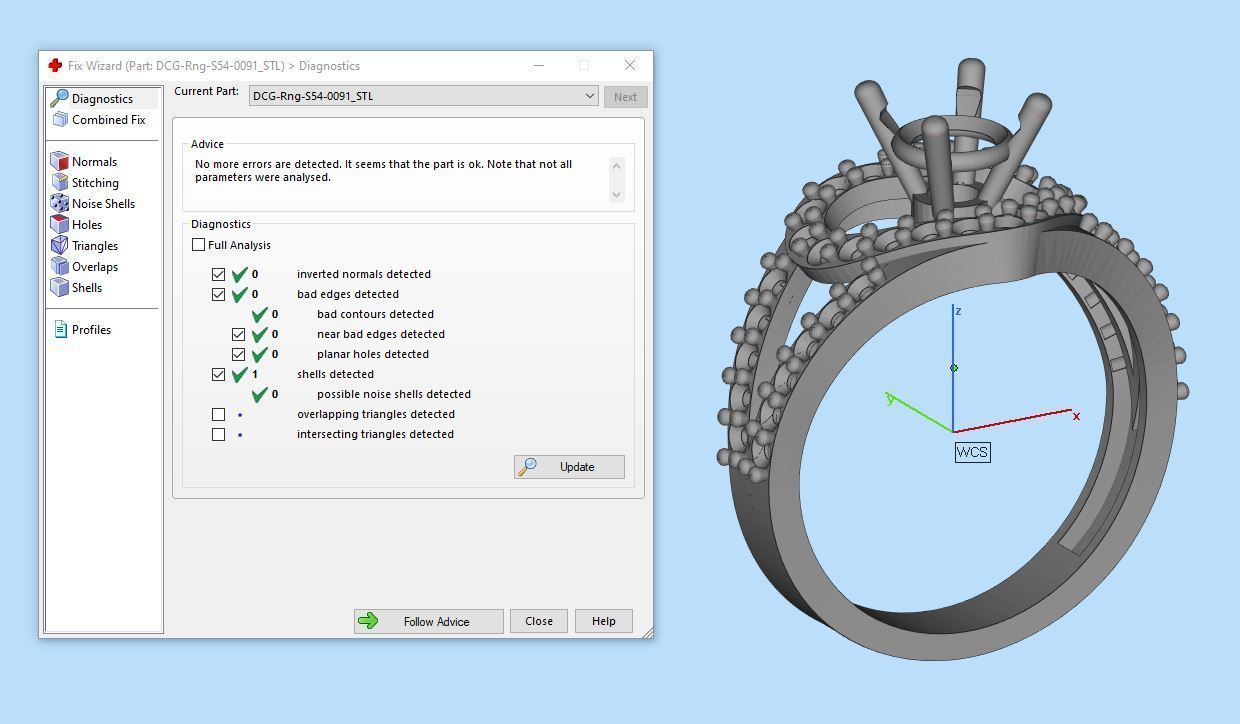Open the Noise Shells page label

tap(103, 204)
